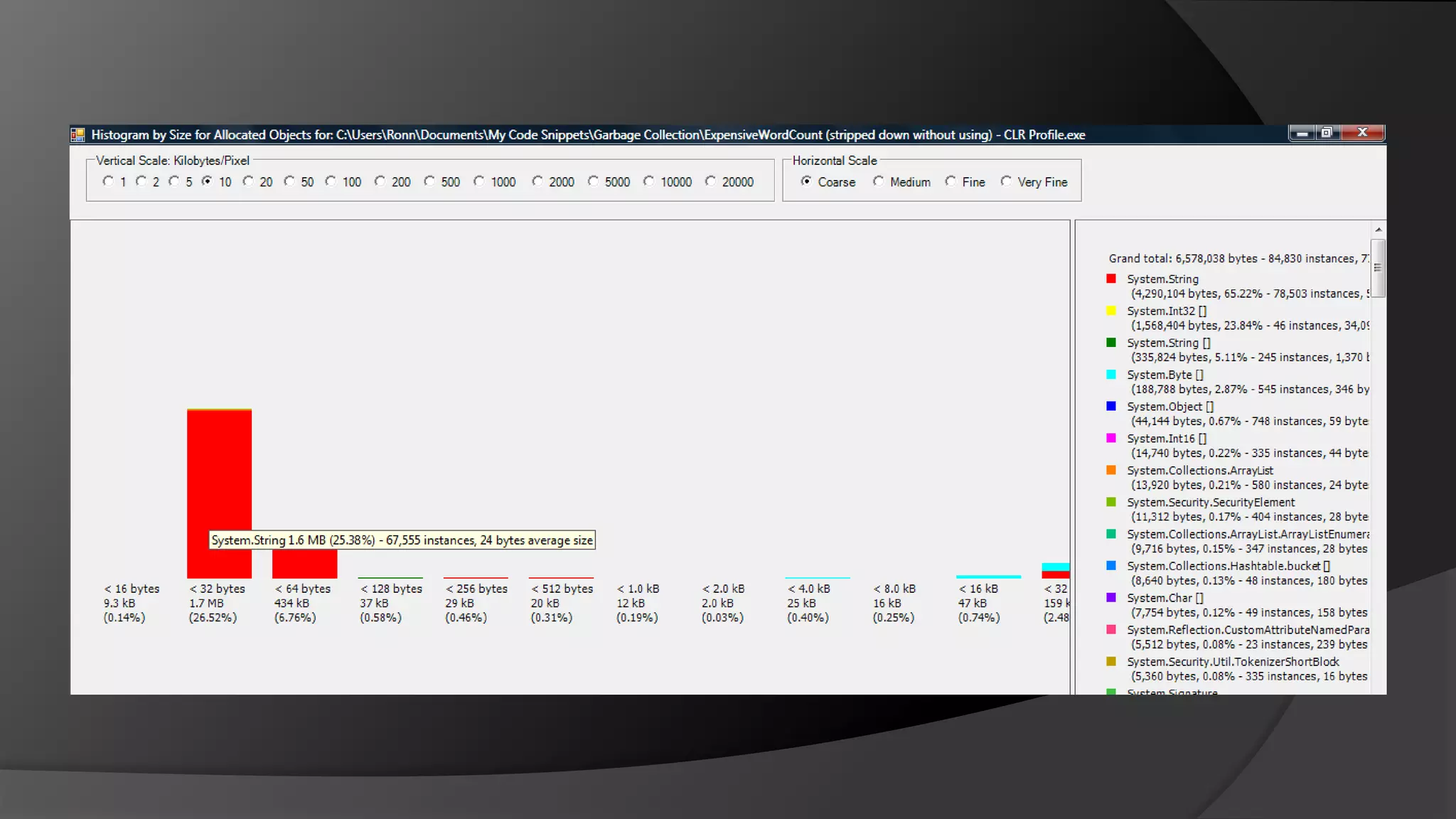This screenshot has height=819, width=1456.
Task: Select vertical scale 1 radio button
Action: [x=108, y=181]
